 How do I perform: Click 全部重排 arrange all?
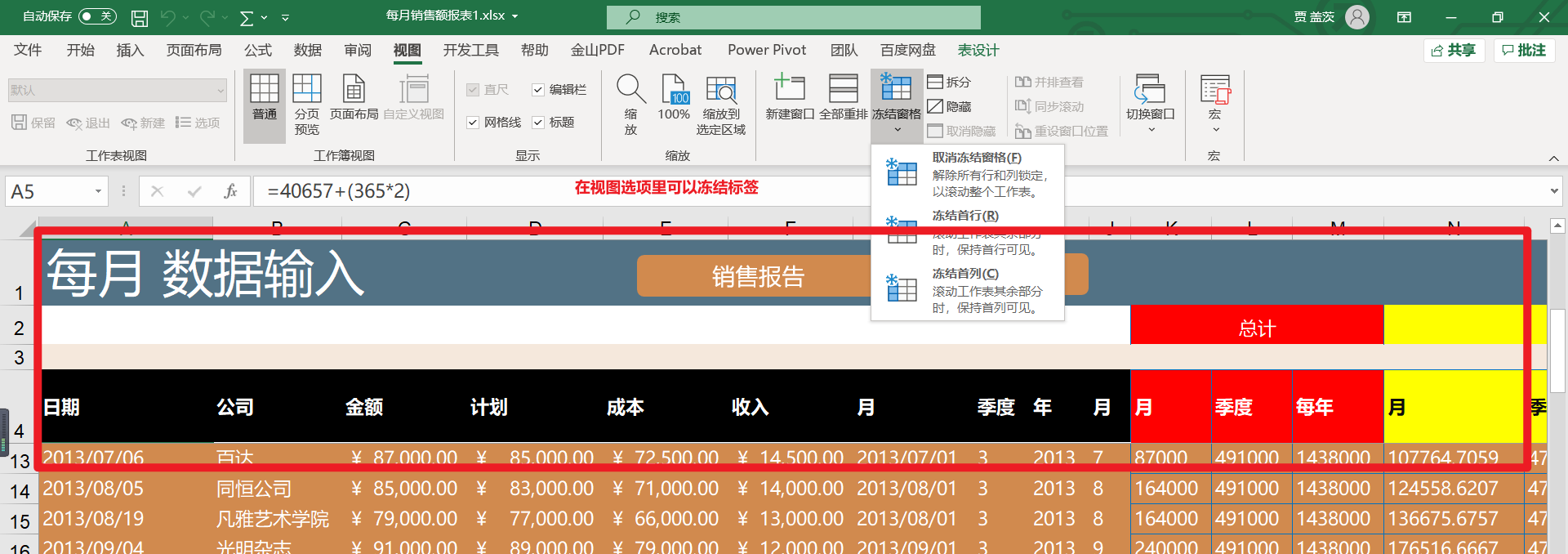843,98
